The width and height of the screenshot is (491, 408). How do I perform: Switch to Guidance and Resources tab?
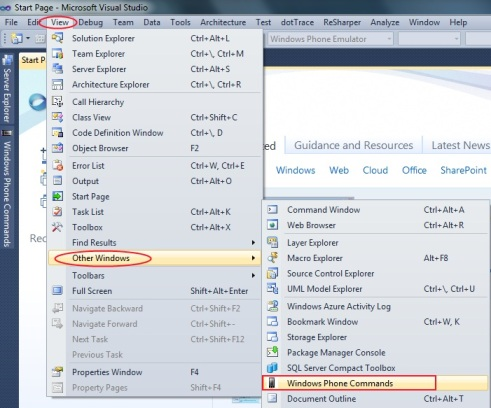[353, 145]
